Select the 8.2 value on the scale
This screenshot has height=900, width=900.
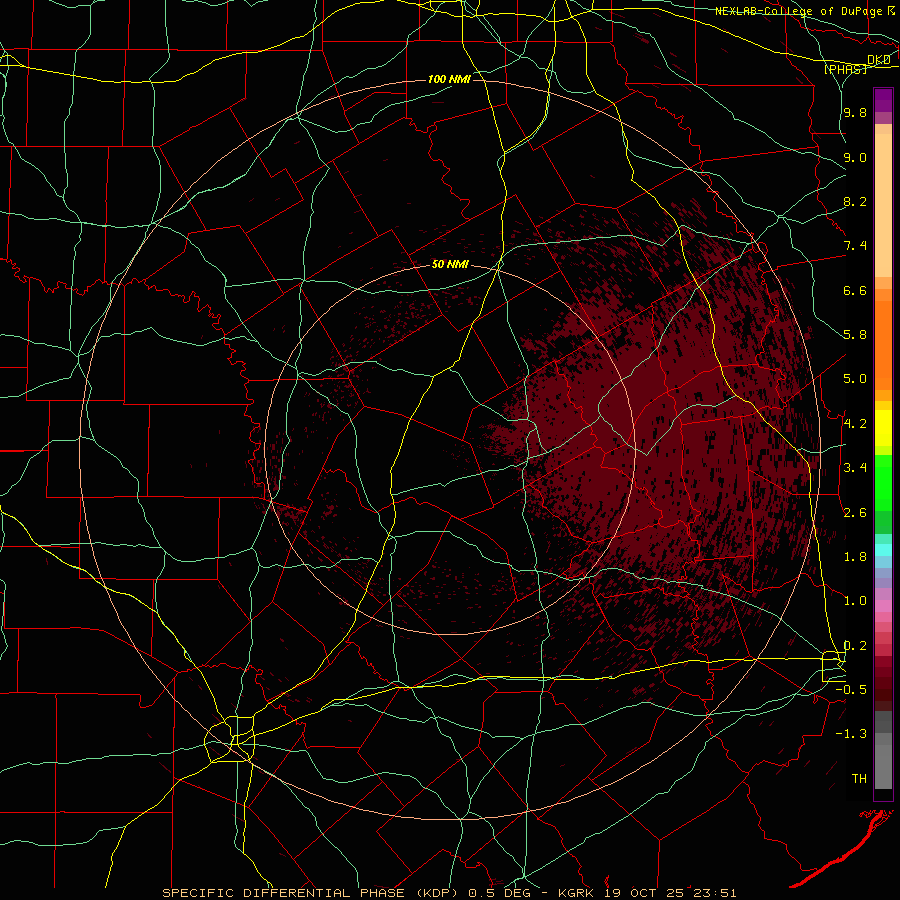[x=855, y=201]
